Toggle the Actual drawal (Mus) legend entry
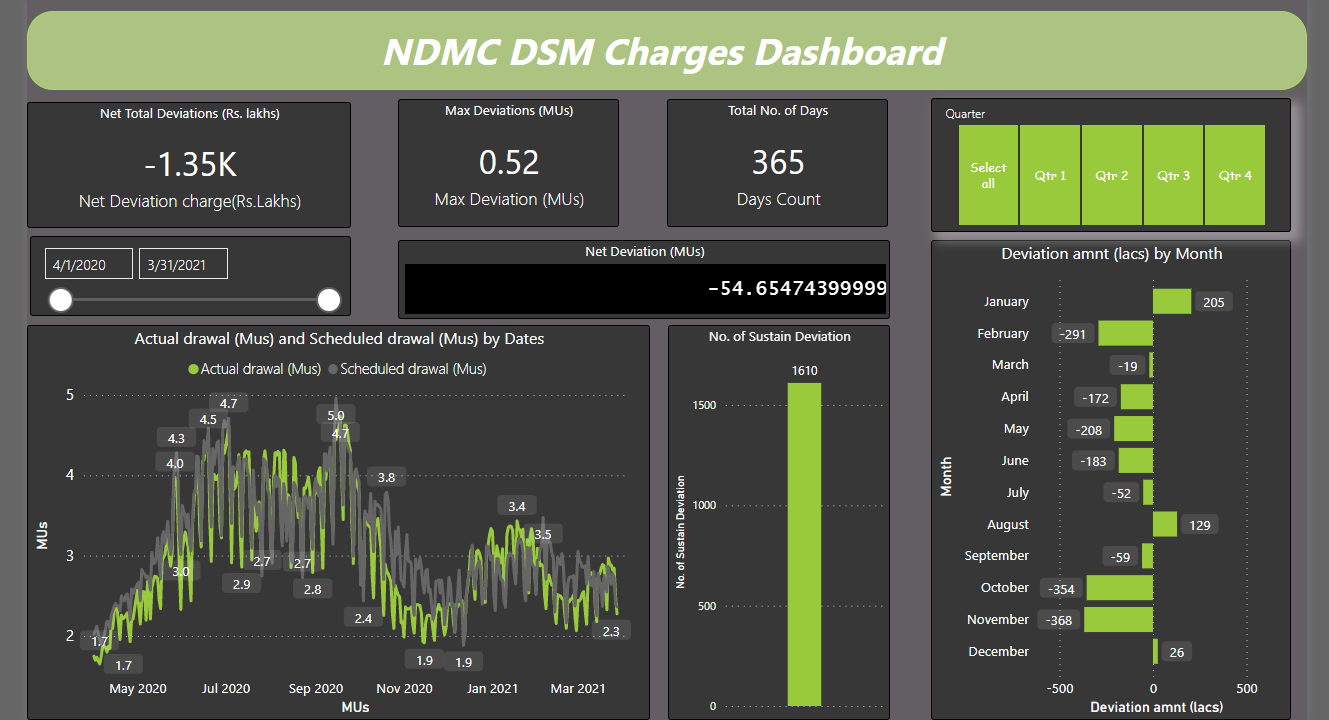 click(x=255, y=369)
